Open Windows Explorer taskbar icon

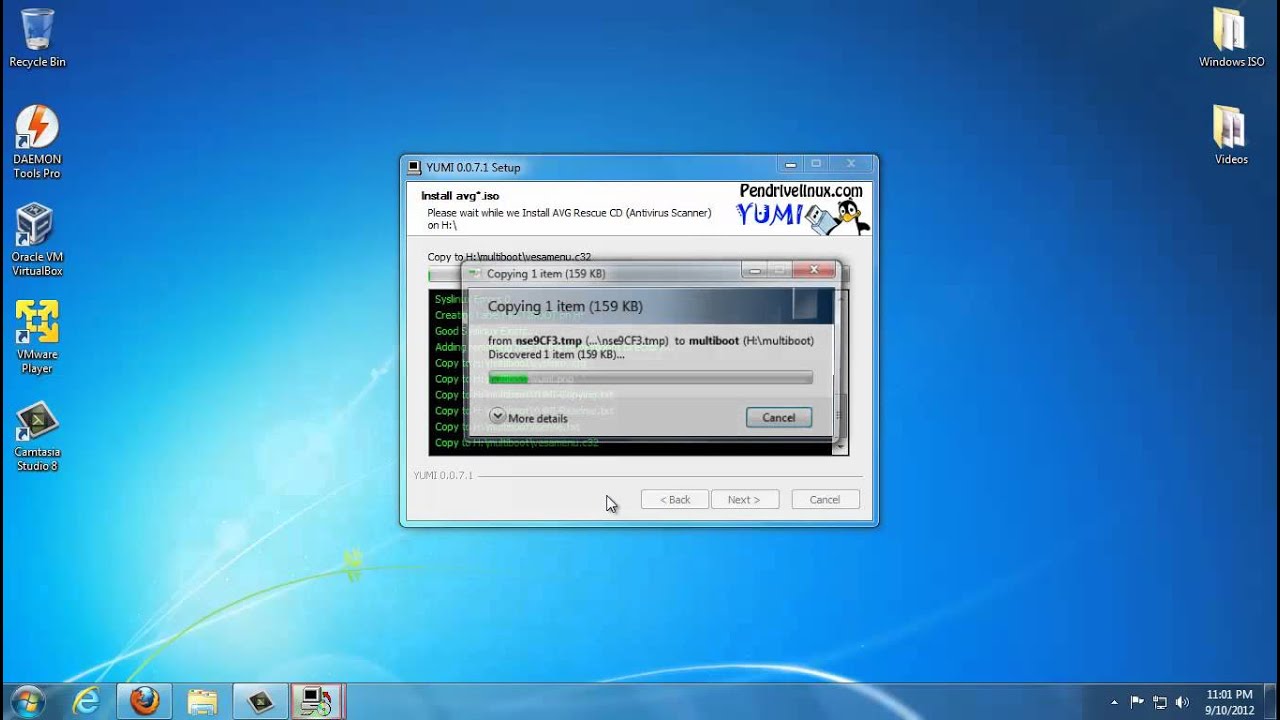[202, 702]
